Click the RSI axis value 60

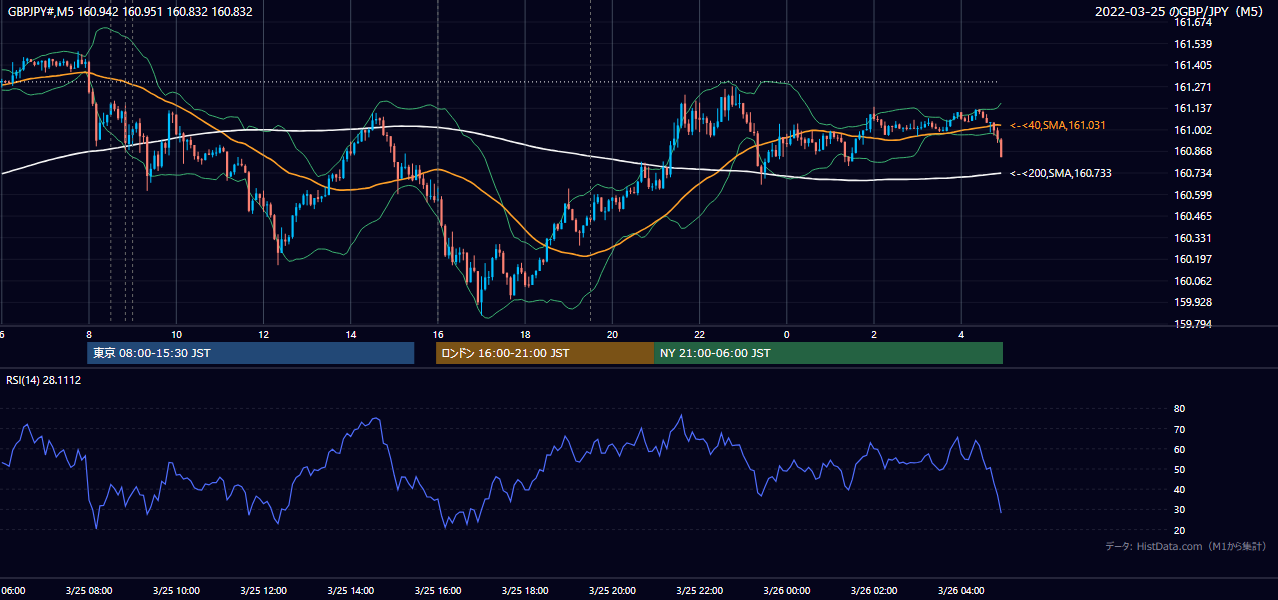pyautogui.click(x=1179, y=449)
